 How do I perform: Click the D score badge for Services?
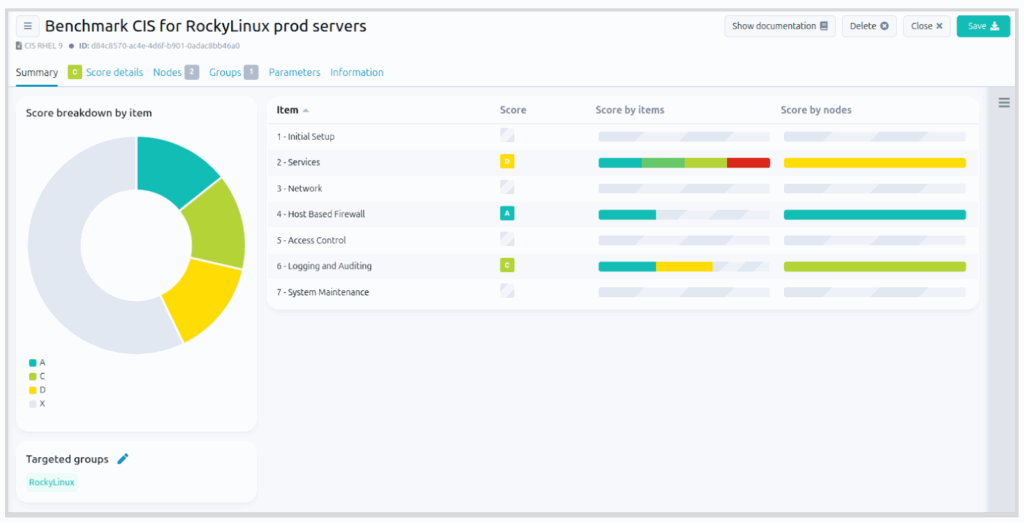(x=507, y=162)
